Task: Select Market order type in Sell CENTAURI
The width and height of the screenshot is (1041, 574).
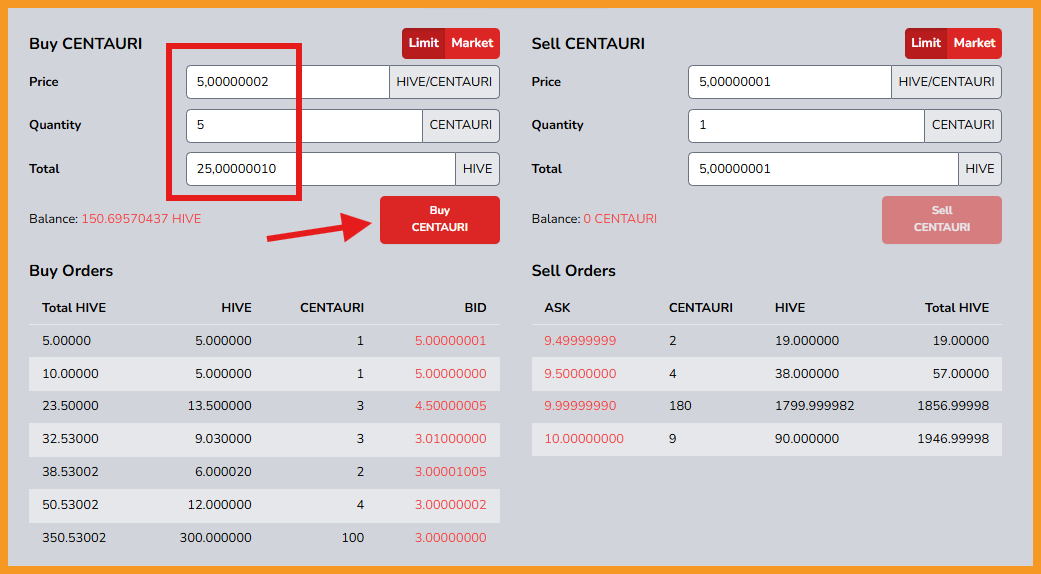Action: tap(974, 43)
